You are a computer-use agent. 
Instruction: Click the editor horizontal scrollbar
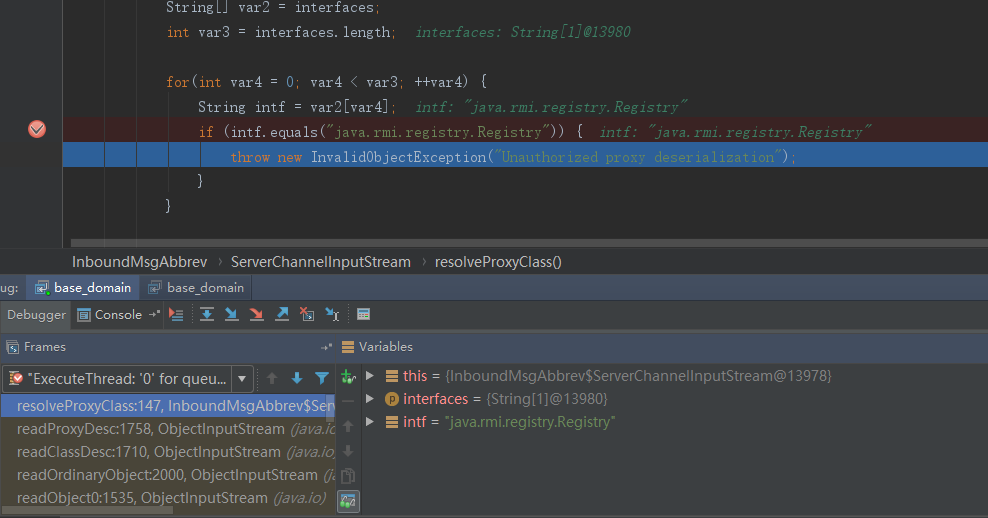tap(529, 243)
